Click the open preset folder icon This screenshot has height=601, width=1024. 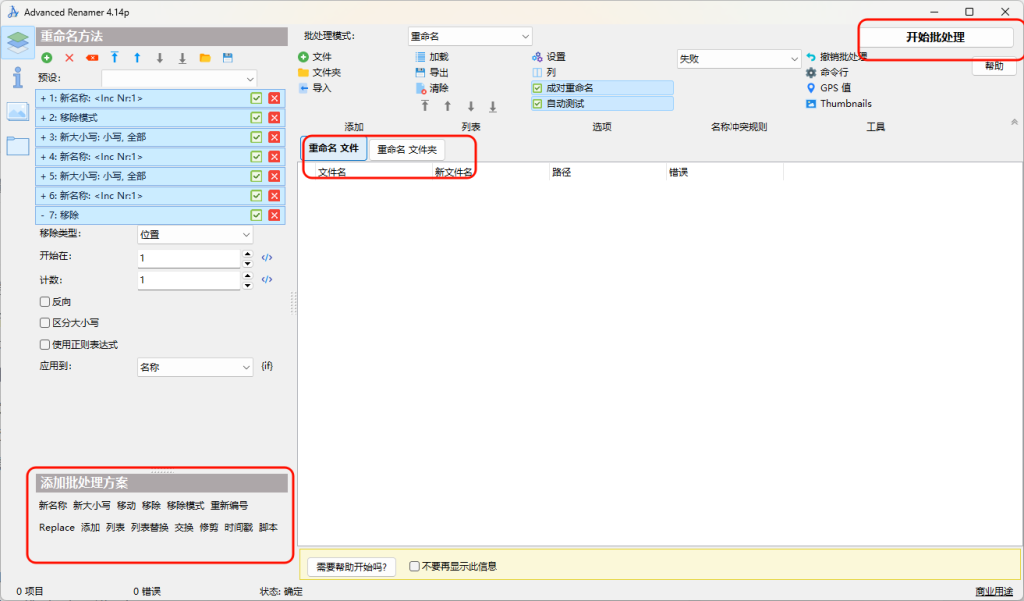click(205, 58)
